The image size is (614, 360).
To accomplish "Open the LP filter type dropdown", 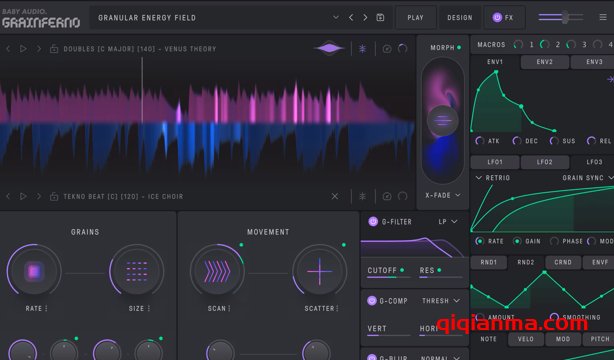I will [448, 222].
